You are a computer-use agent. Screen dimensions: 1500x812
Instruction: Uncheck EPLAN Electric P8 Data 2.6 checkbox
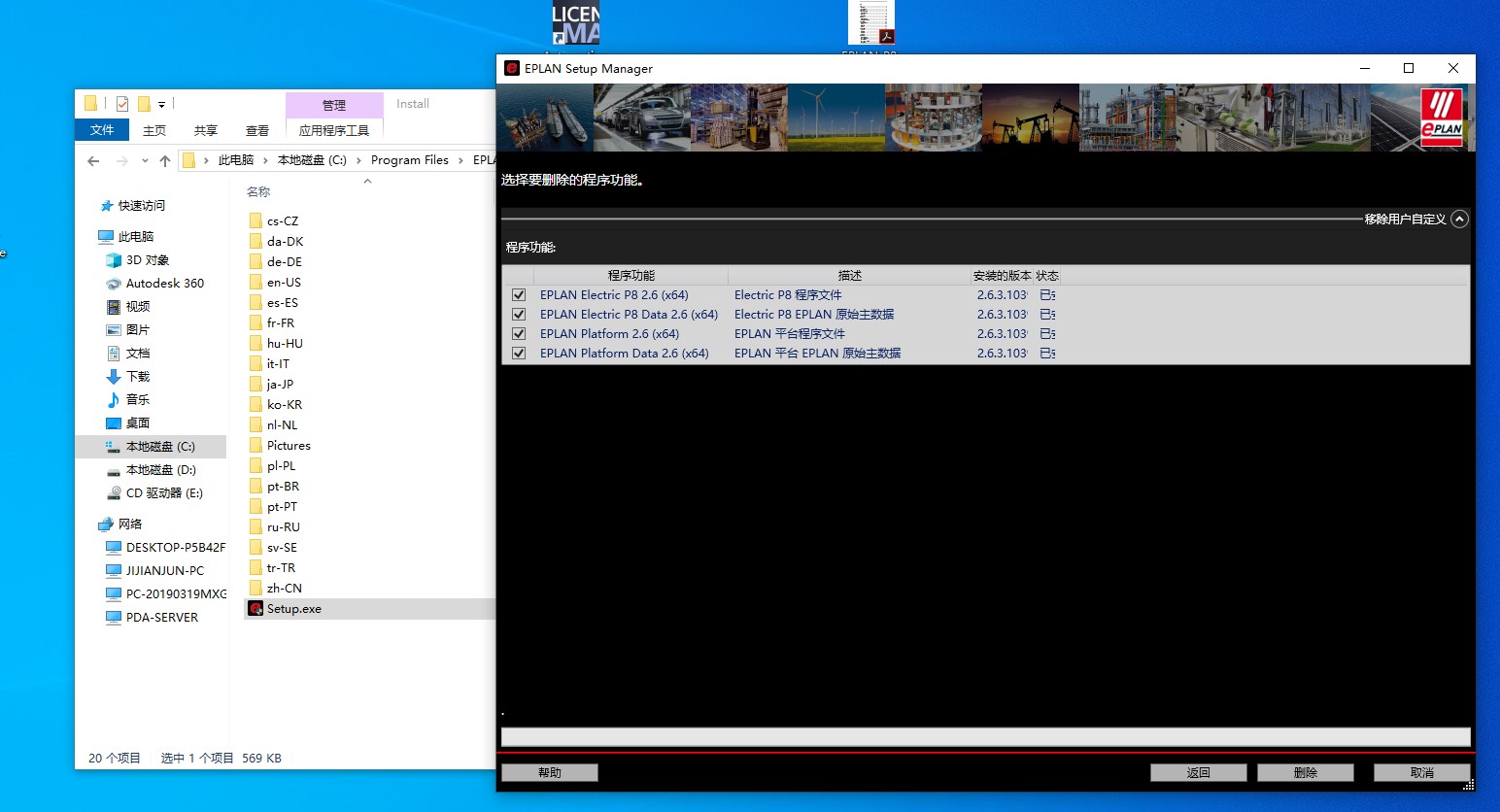pos(519,315)
